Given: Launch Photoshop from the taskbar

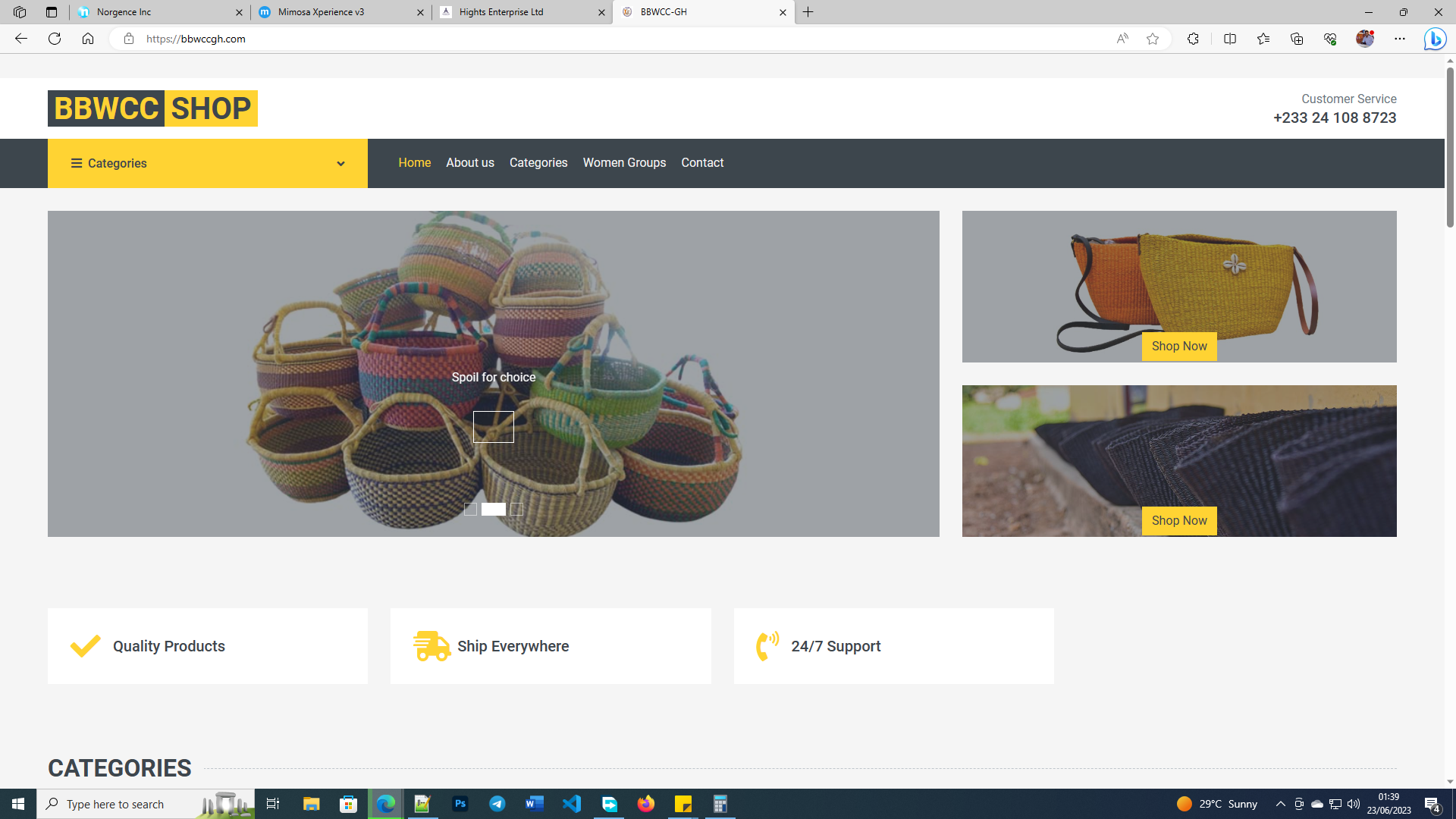Looking at the screenshot, I should click(x=460, y=804).
